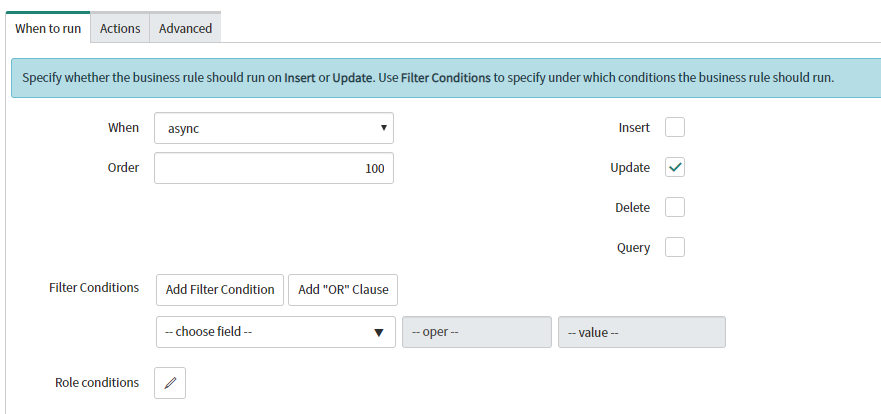Click the Add Filter Condition button
Image resolution: width=881 pixels, height=414 pixels.
220,290
